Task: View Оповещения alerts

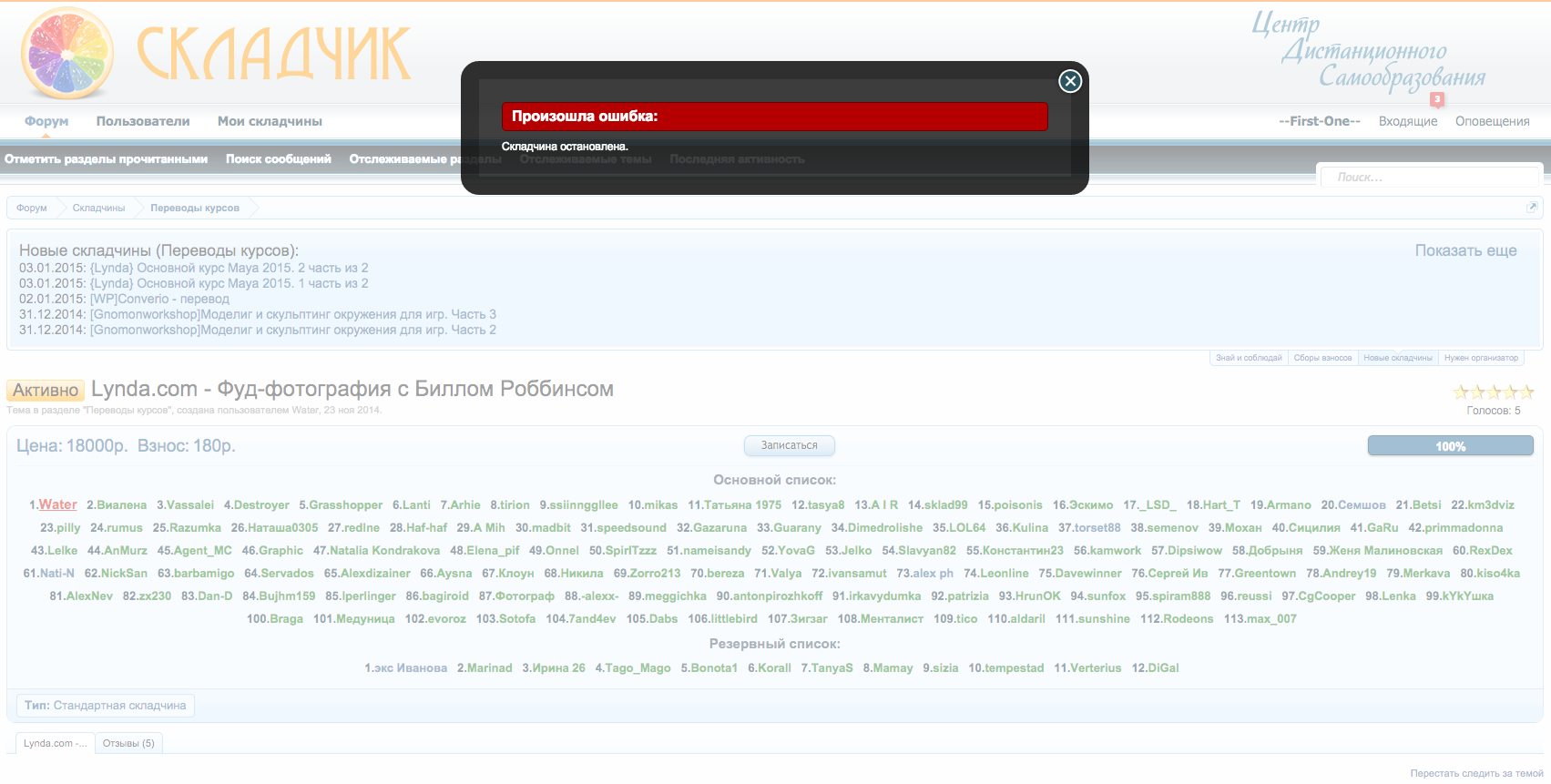Action: pyautogui.click(x=1493, y=121)
